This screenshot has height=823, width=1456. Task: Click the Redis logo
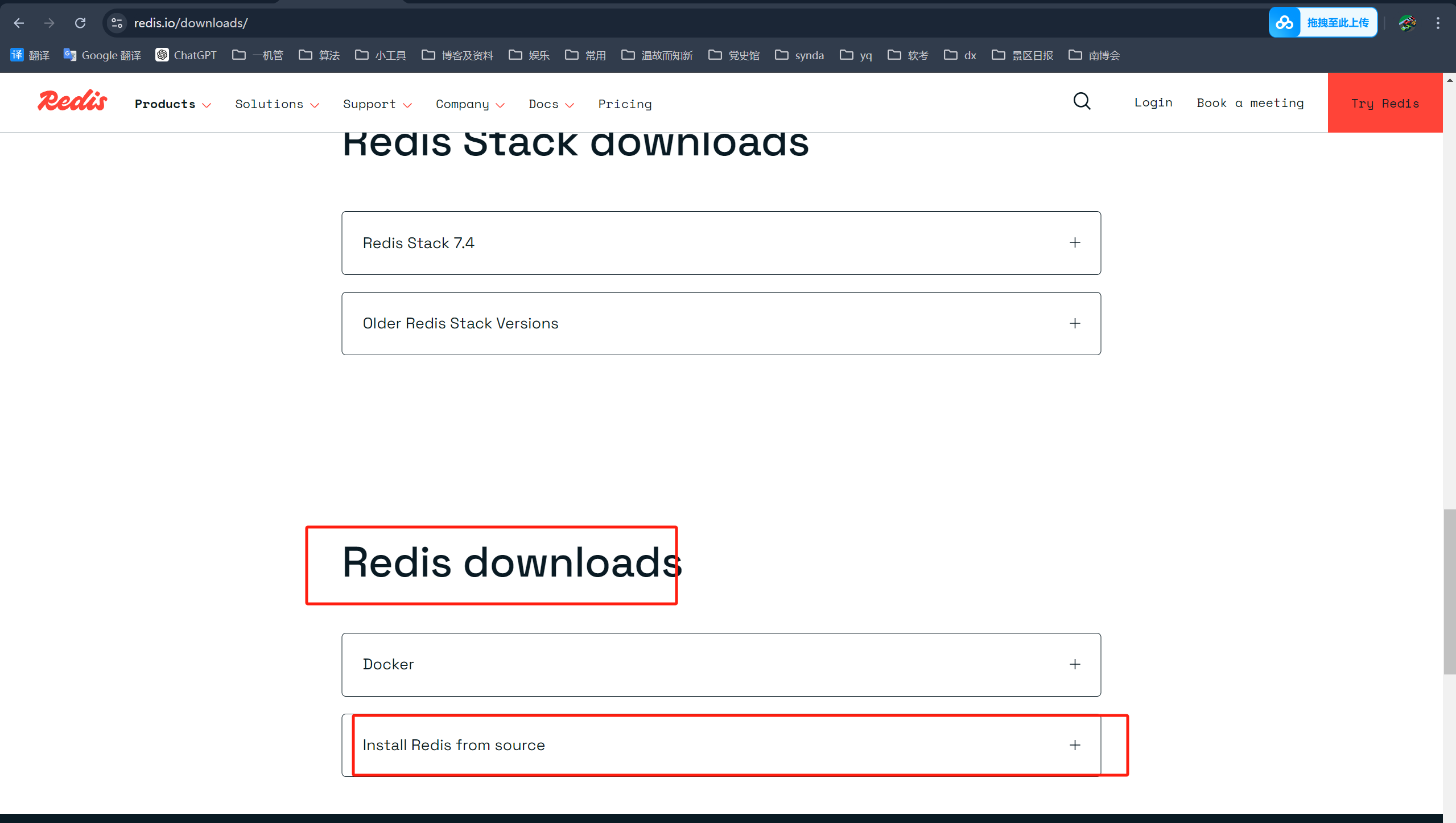coord(72,102)
